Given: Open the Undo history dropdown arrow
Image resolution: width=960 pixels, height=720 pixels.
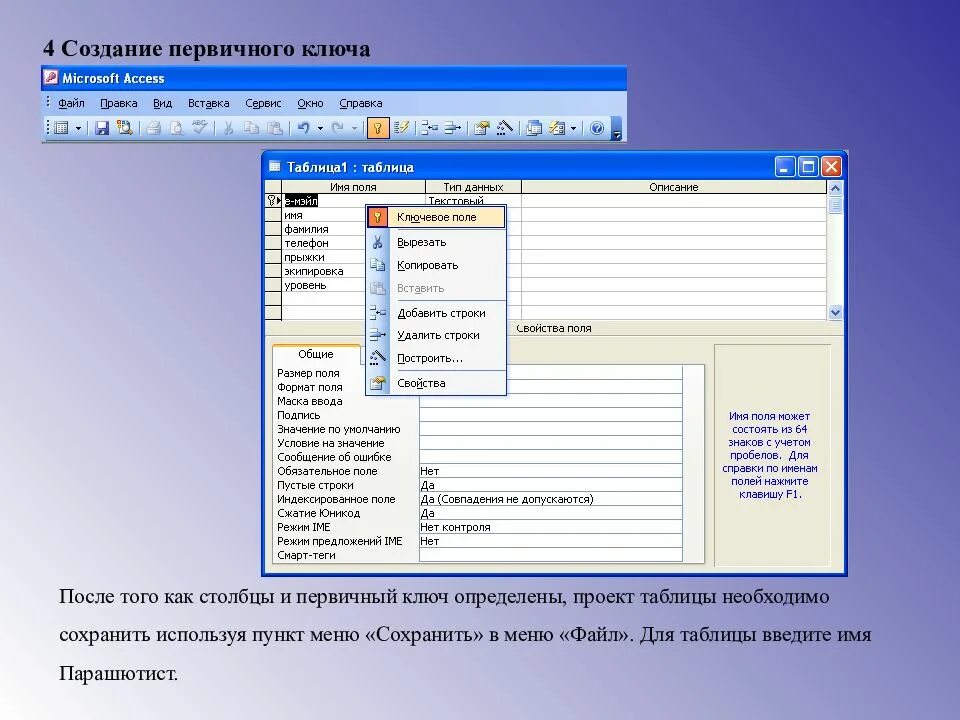Looking at the screenshot, I should pyautogui.click(x=320, y=129).
